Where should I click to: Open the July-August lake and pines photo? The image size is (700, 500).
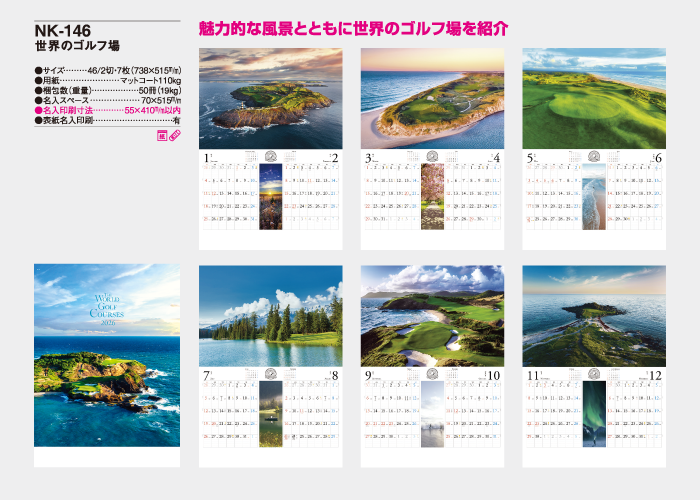click(x=271, y=315)
